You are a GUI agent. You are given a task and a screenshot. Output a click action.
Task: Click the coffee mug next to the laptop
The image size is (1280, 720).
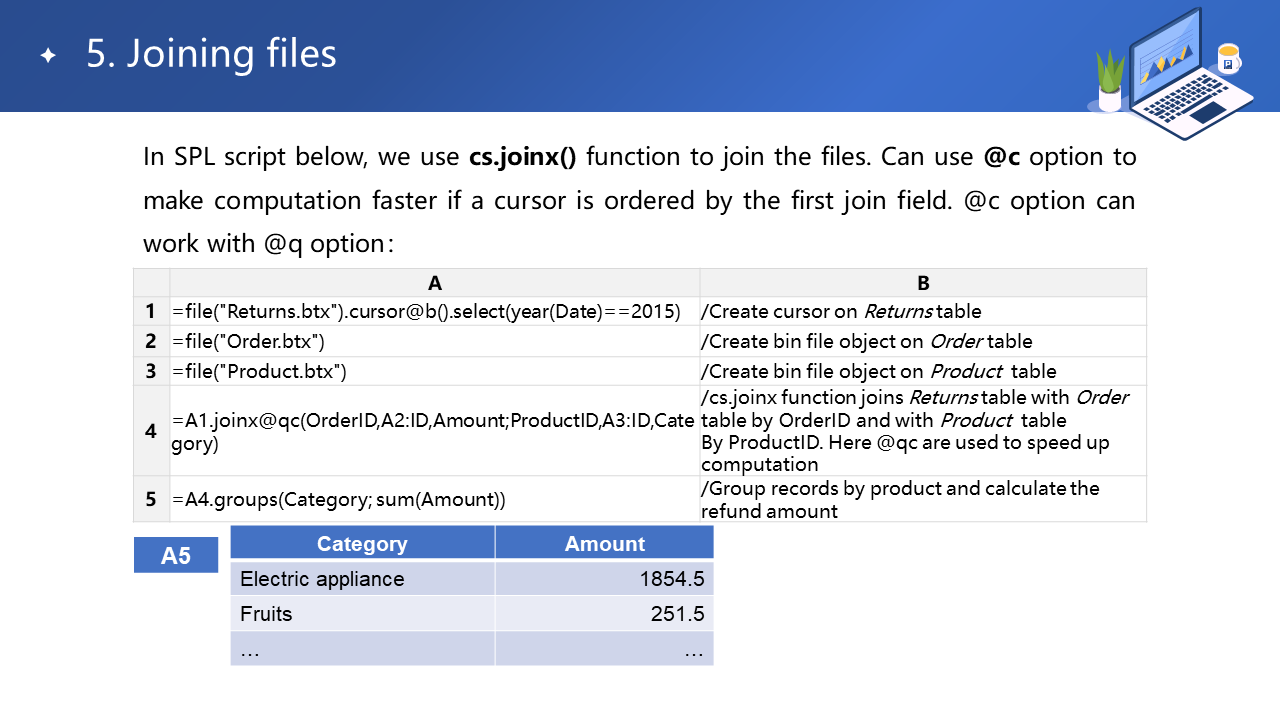pos(1228,59)
